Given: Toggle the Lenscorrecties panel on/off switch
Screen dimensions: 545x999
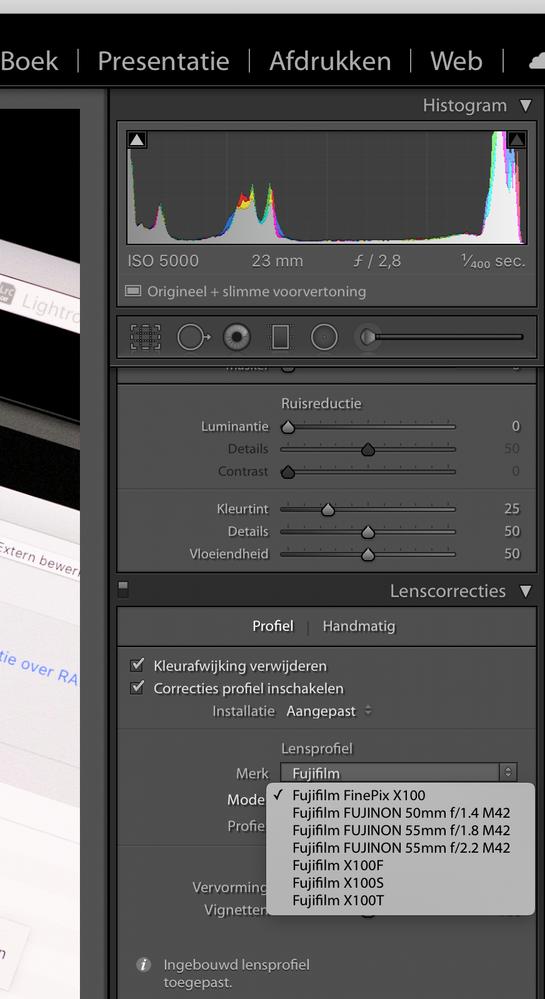Looking at the screenshot, I should click(123, 590).
